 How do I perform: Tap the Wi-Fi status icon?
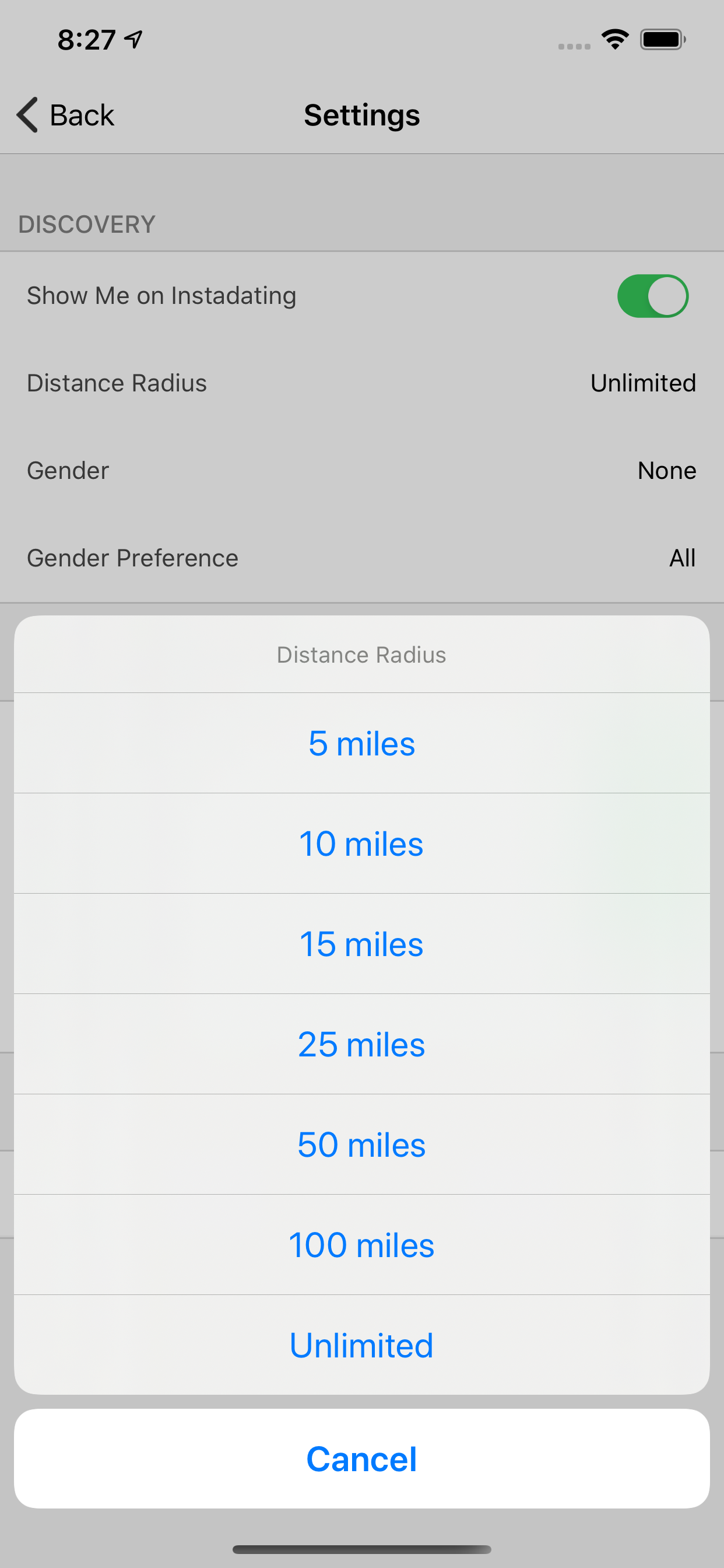coord(614,40)
